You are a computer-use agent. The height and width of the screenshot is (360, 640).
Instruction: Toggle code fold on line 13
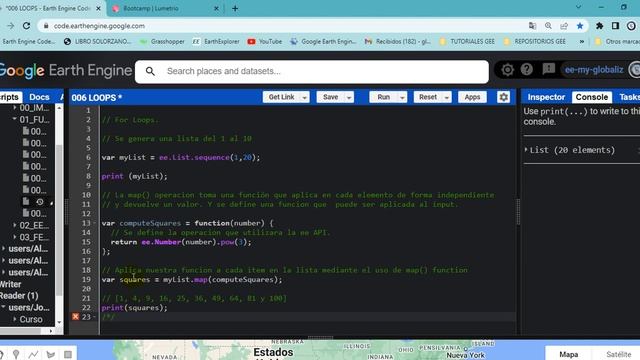click(x=95, y=223)
